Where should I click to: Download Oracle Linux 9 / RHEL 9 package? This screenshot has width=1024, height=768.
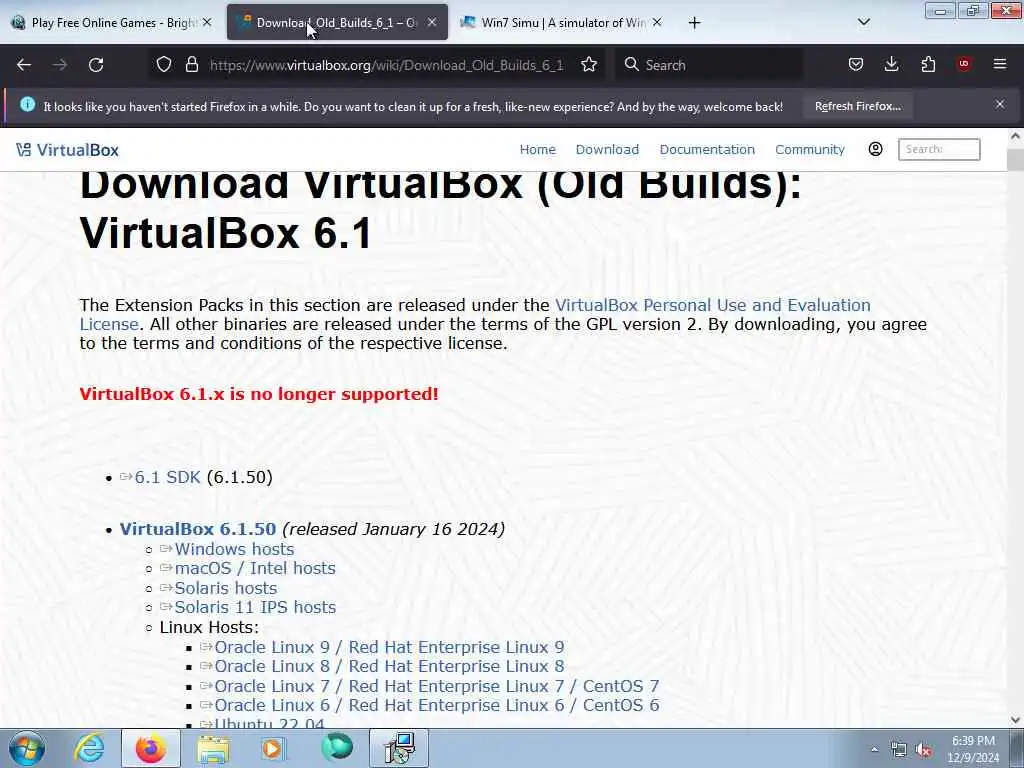click(389, 647)
